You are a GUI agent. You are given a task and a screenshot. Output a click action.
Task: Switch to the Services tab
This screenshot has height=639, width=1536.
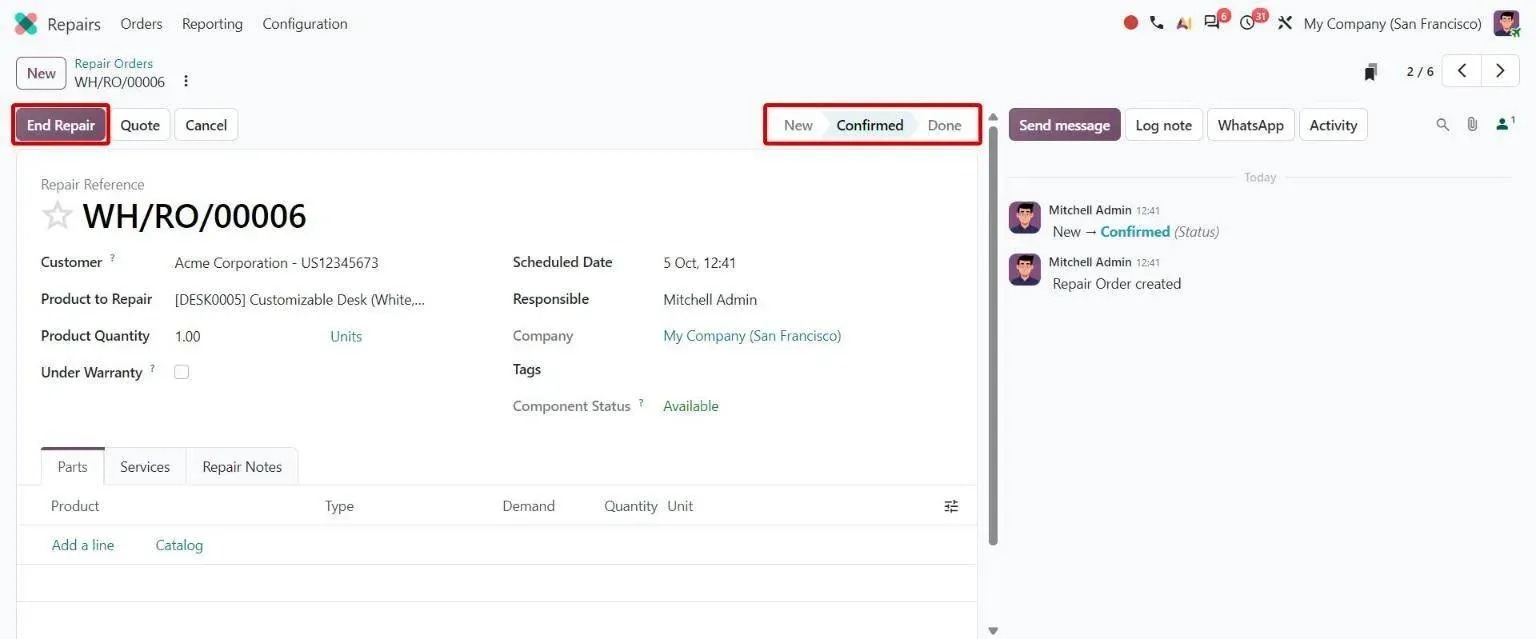click(145, 467)
